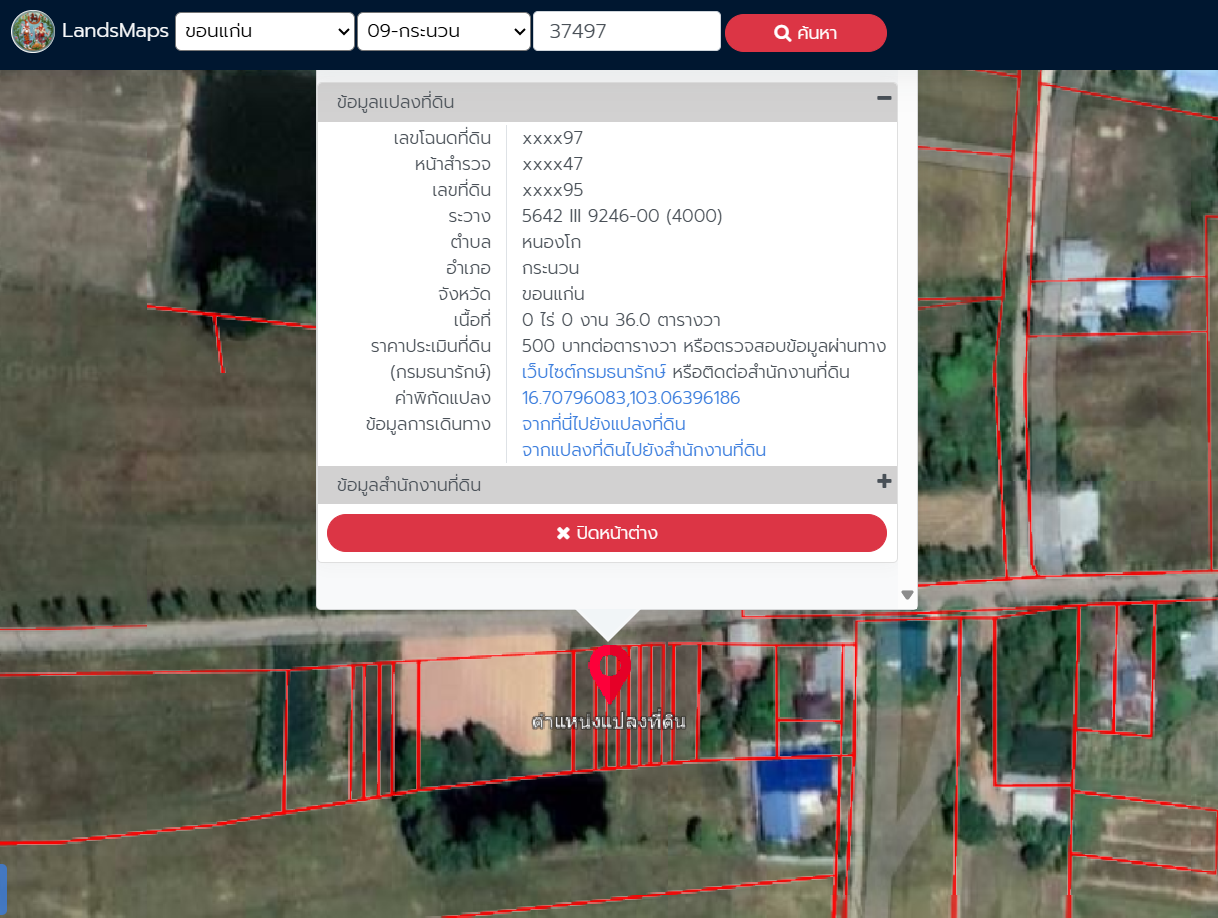1218x918 pixels.
Task: Open the ขอนแก่น province dropdown
Action: coord(264,32)
